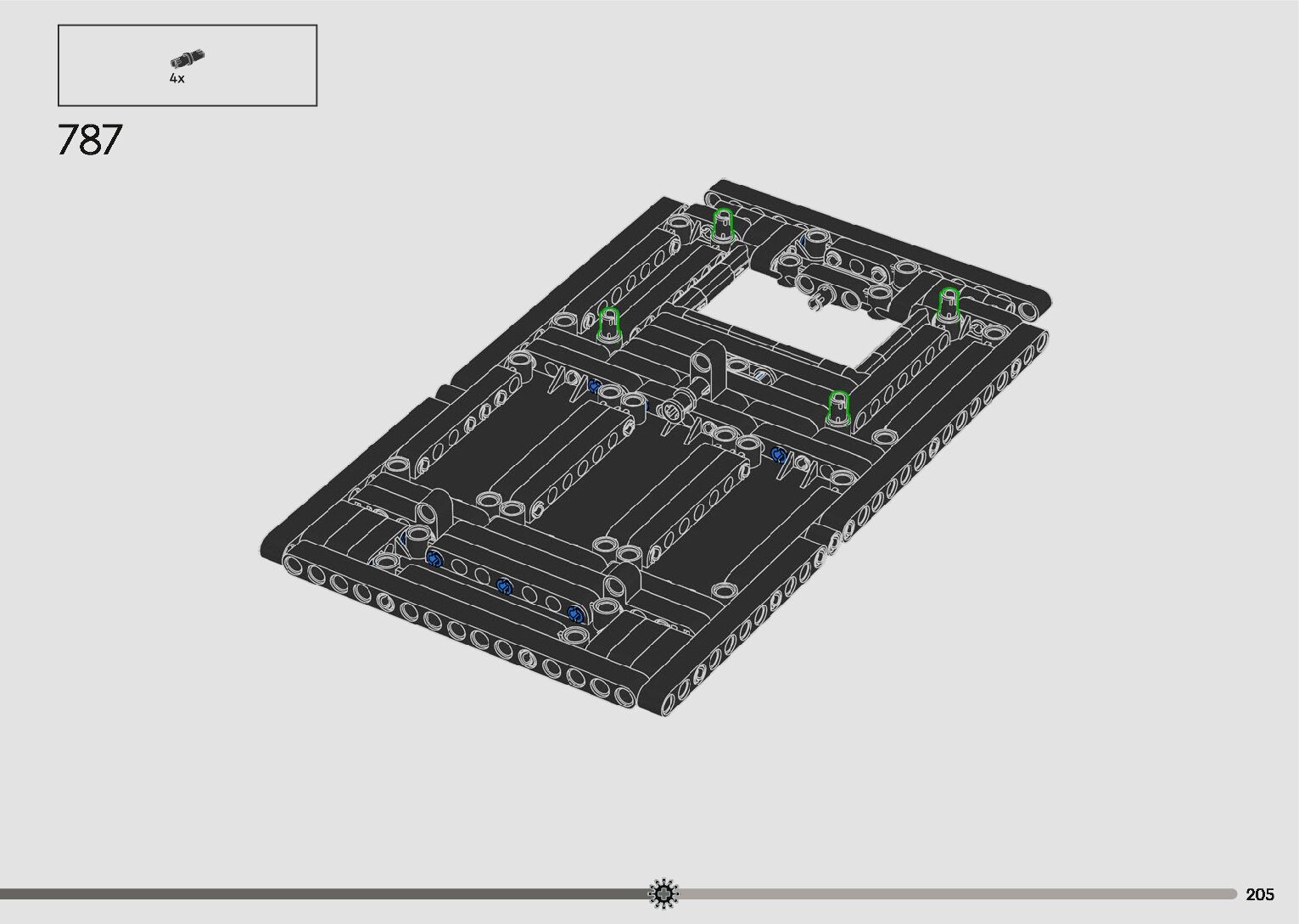Select the topmost green-outlined pin
The height and width of the screenshot is (924, 1299).
pos(722,224)
